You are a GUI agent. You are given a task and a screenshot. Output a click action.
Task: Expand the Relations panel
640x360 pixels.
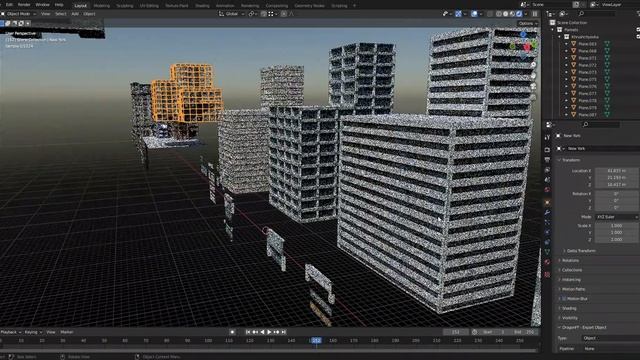click(x=570, y=260)
